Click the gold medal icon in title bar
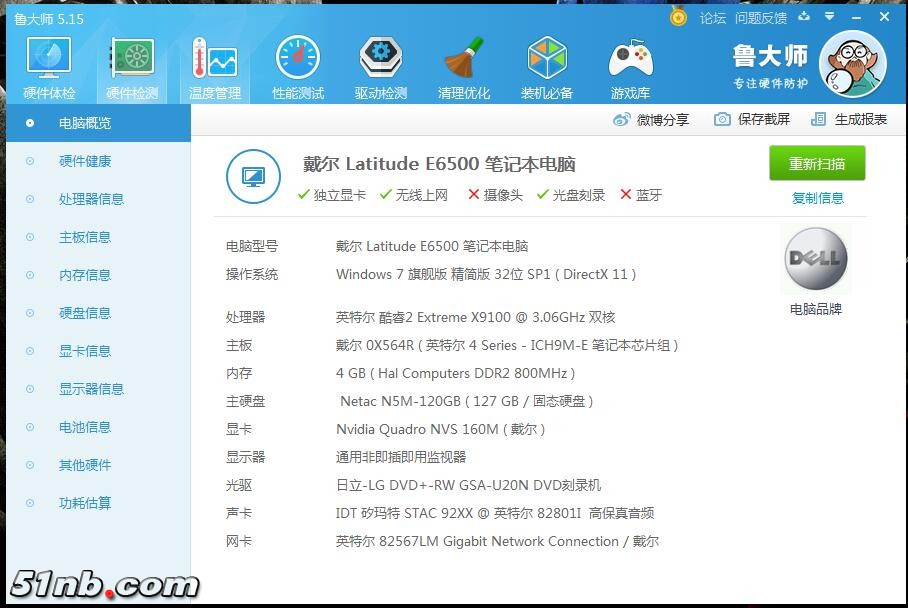Image resolution: width=908 pixels, height=608 pixels. [x=679, y=18]
